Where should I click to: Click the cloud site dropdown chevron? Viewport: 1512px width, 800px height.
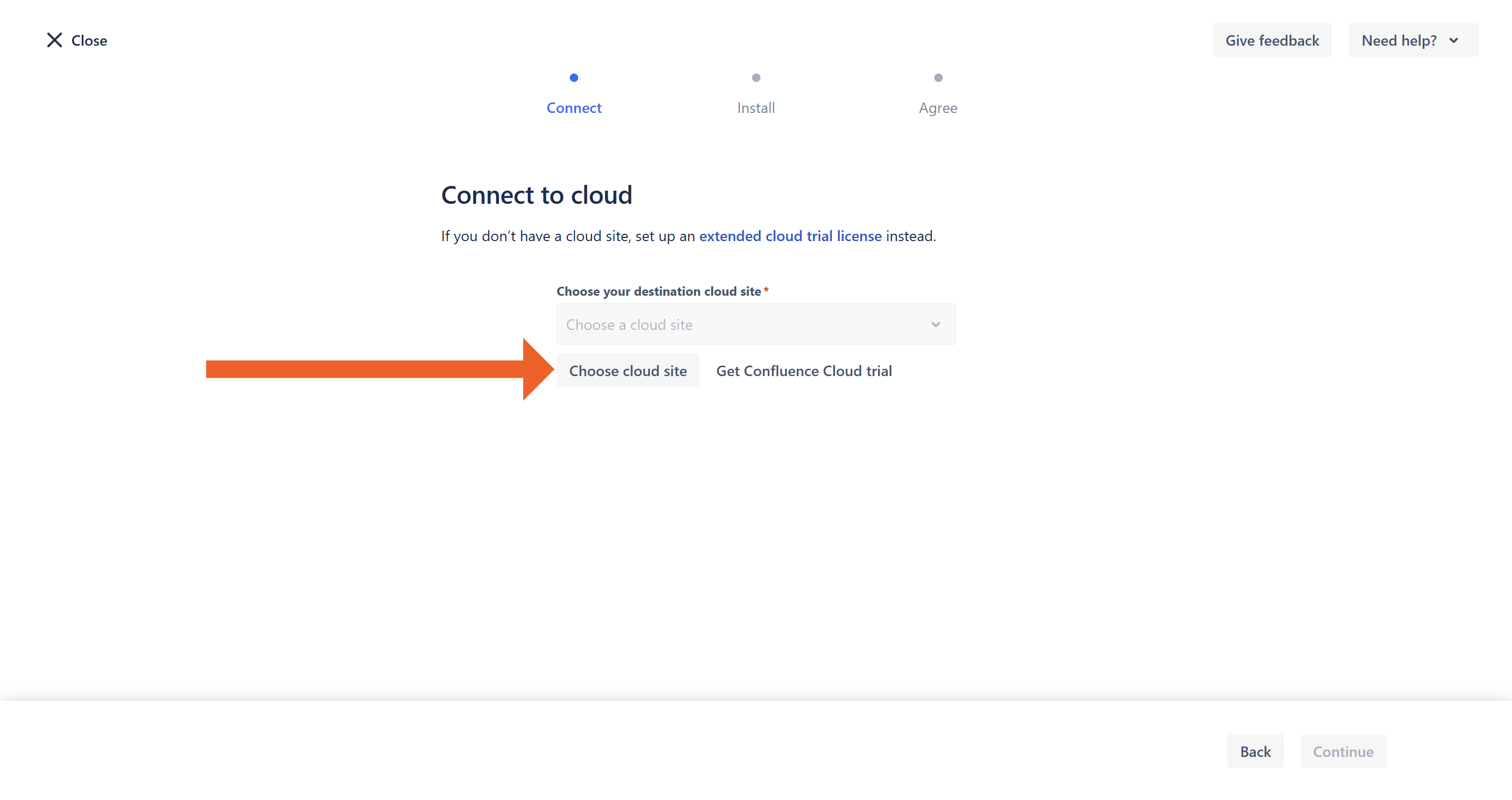pyautogui.click(x=935, y=325)
